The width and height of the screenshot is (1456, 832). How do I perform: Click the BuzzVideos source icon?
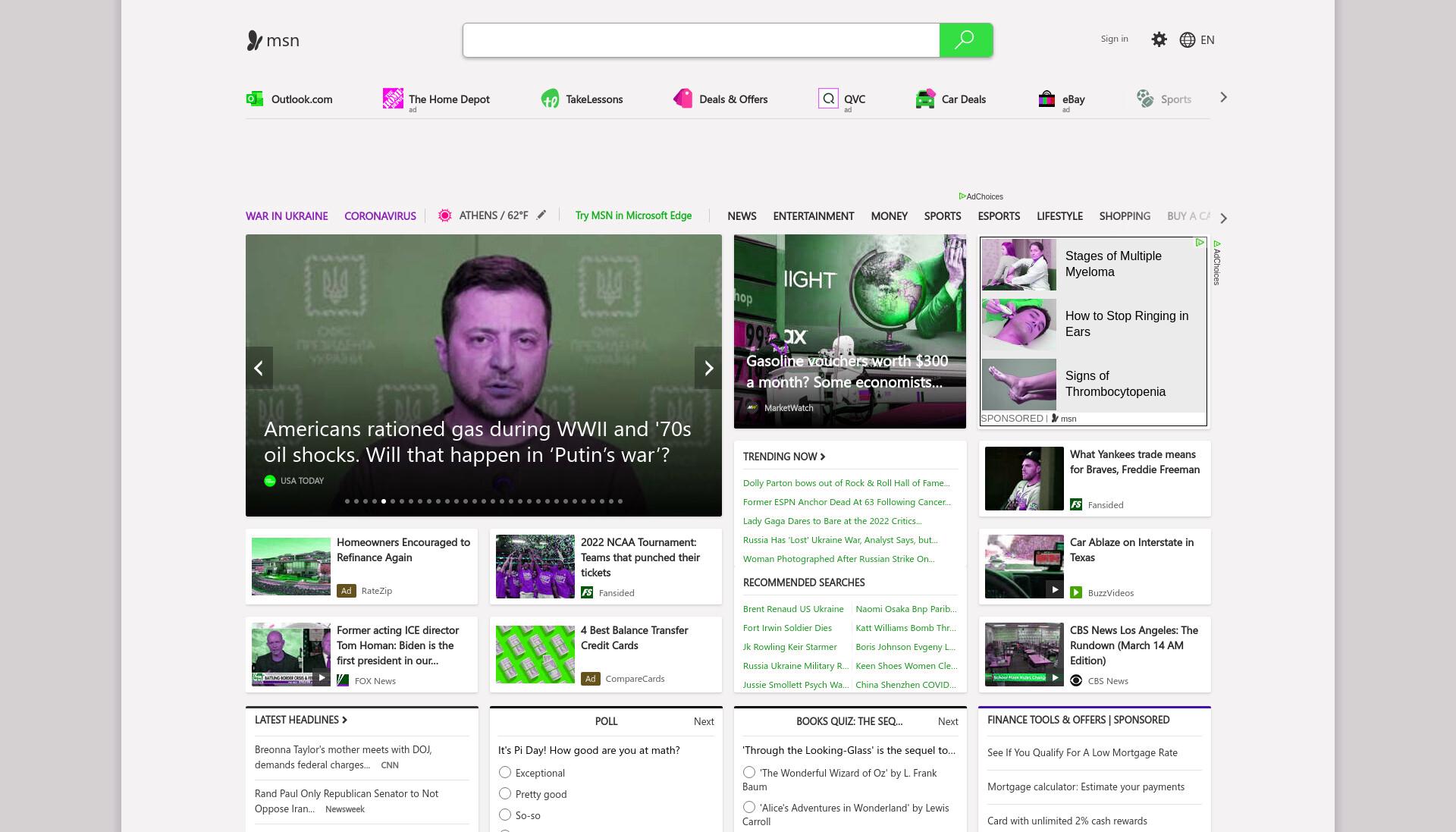1076,592
